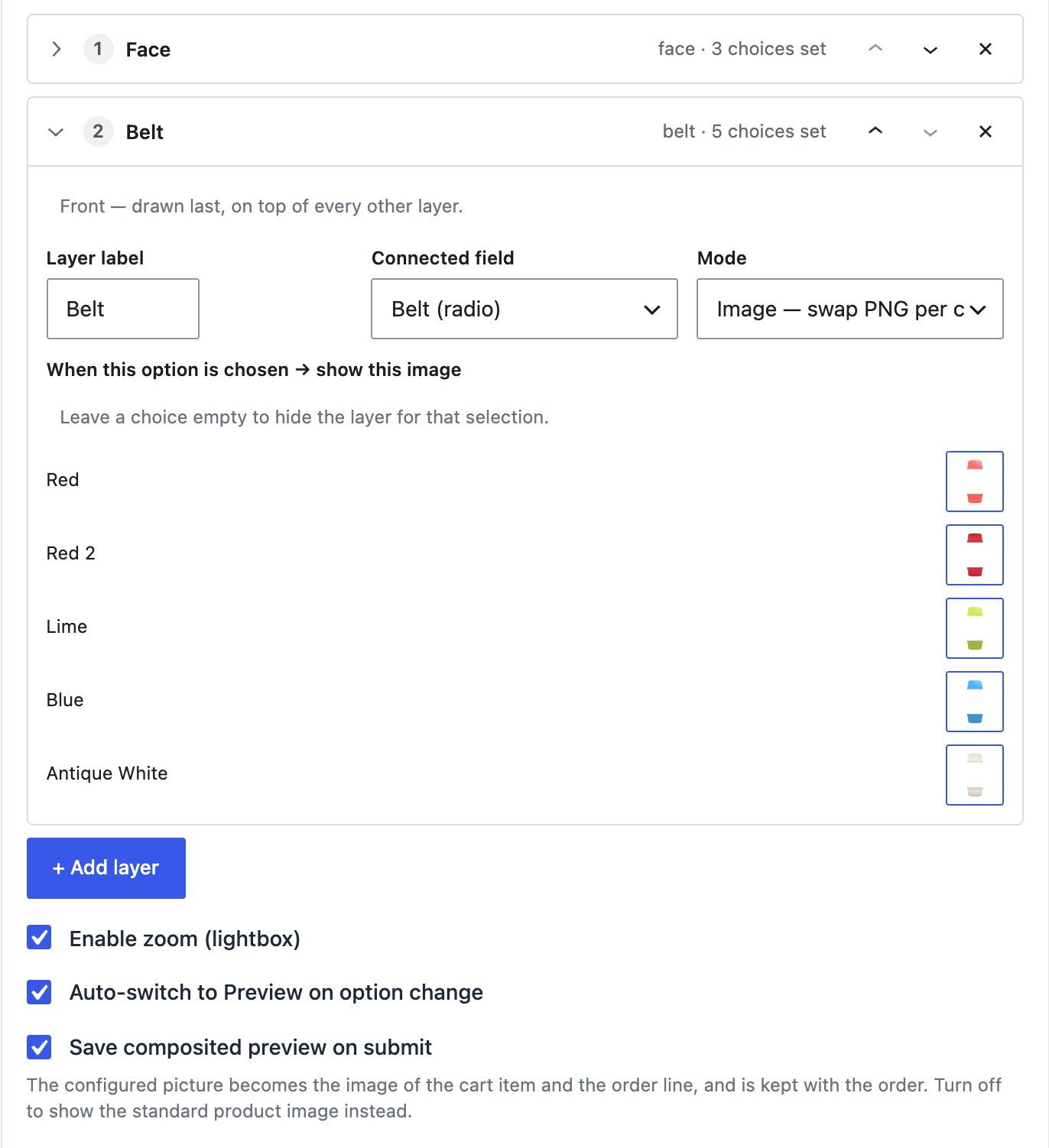Move the Belt layer down

[x=930, y=131]
